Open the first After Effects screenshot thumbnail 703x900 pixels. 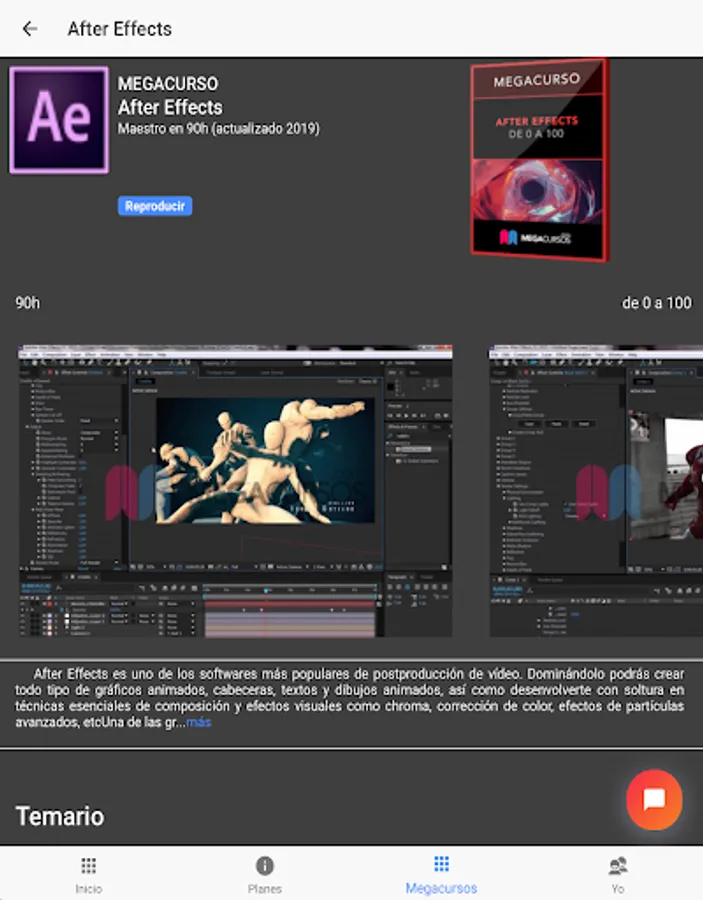[x=235, y=491]
